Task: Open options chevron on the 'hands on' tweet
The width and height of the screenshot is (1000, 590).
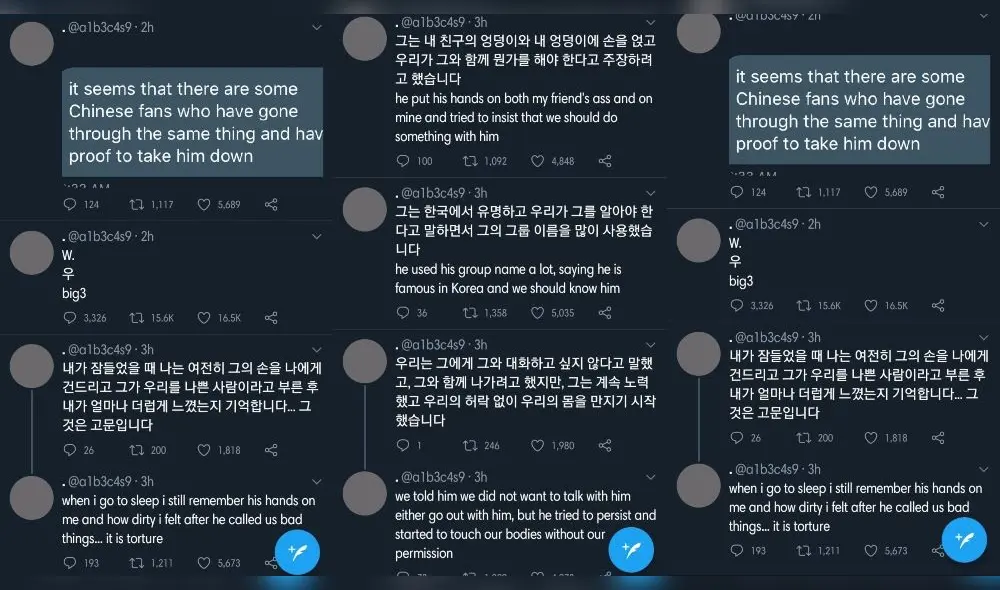Action: click(x=650, y=22)
